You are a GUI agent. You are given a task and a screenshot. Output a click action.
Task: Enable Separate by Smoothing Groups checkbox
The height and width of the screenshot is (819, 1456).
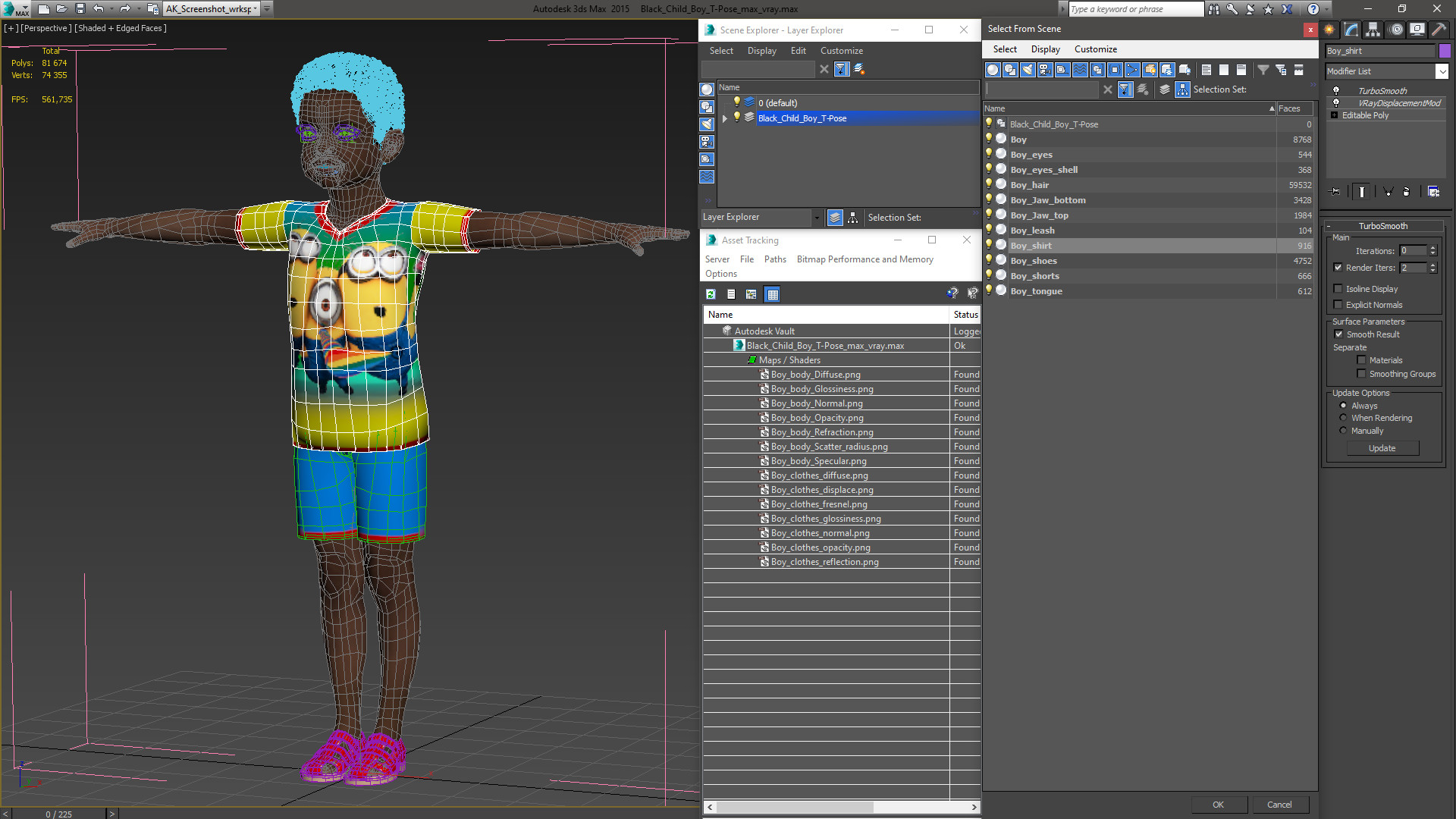[1361, 374]
